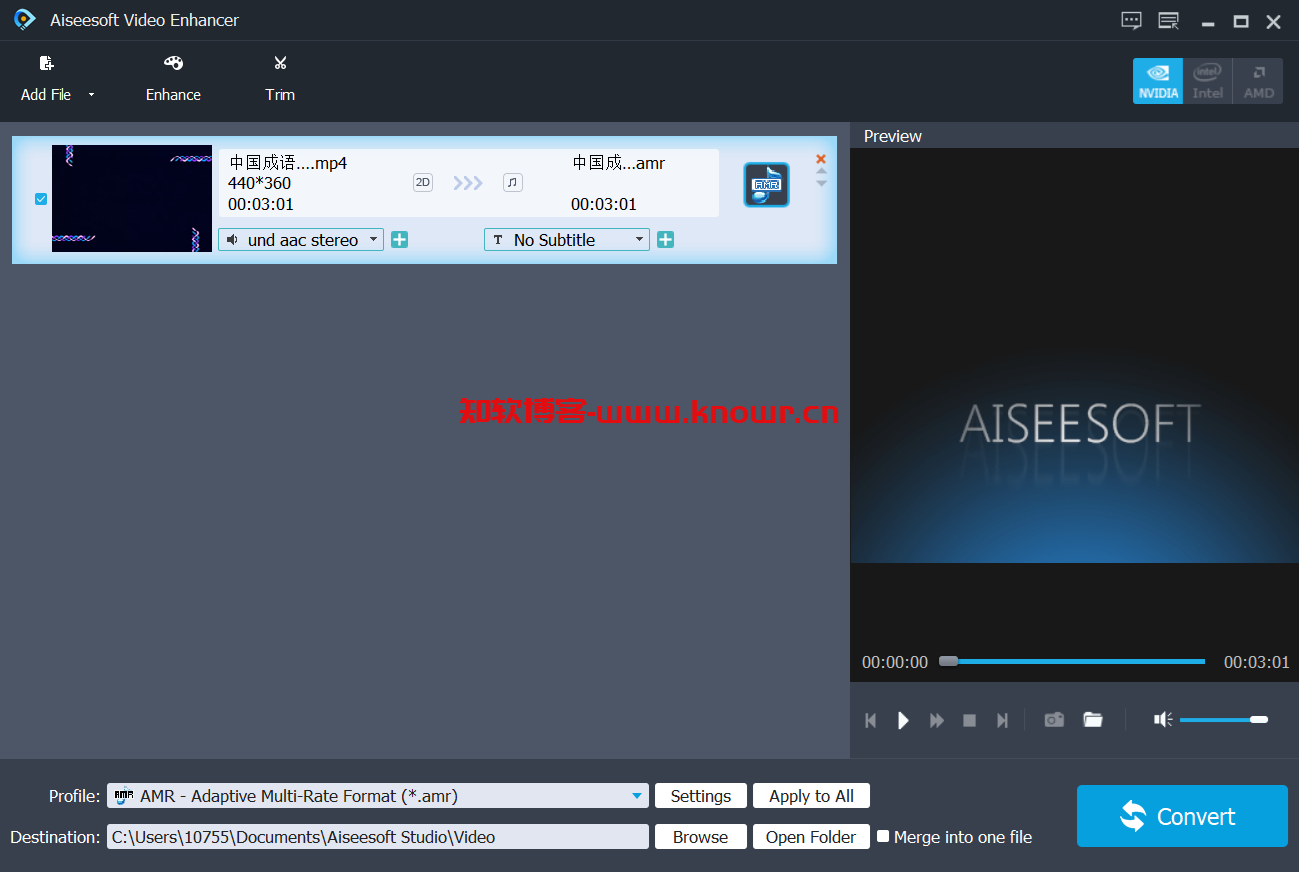Open the feedback chat icon in the title bar
This screenshot has width=1299, height=872.
pyautogui.click(x=1131, y=21)
